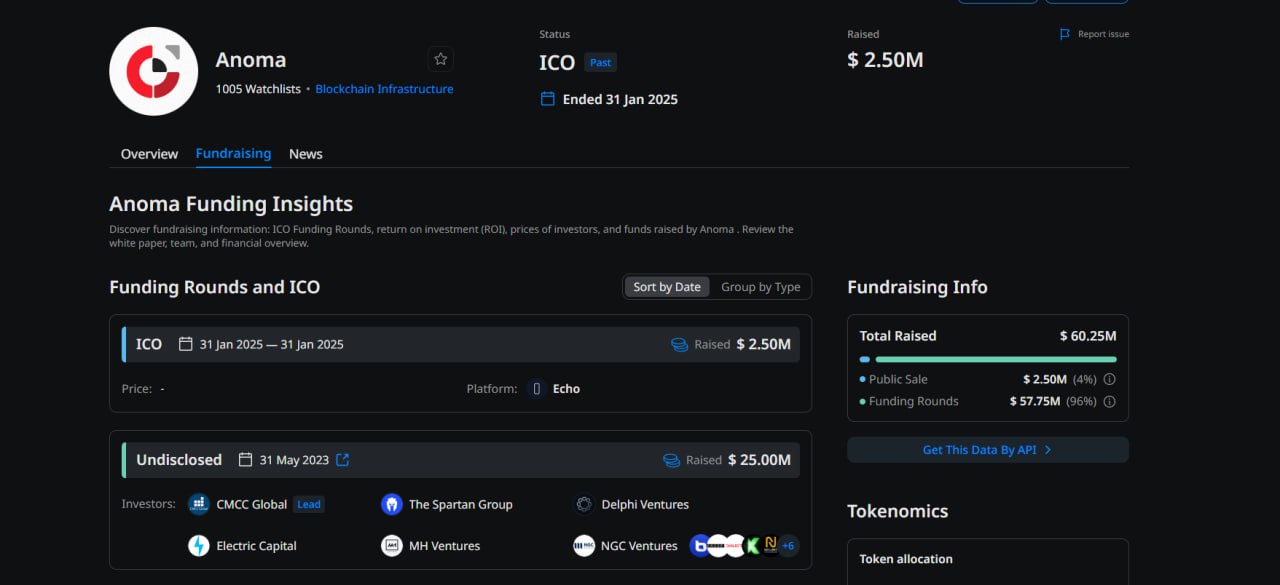Click the "Tokenomics" section heading
1280x585 pixels.
(x=898, y=511)
